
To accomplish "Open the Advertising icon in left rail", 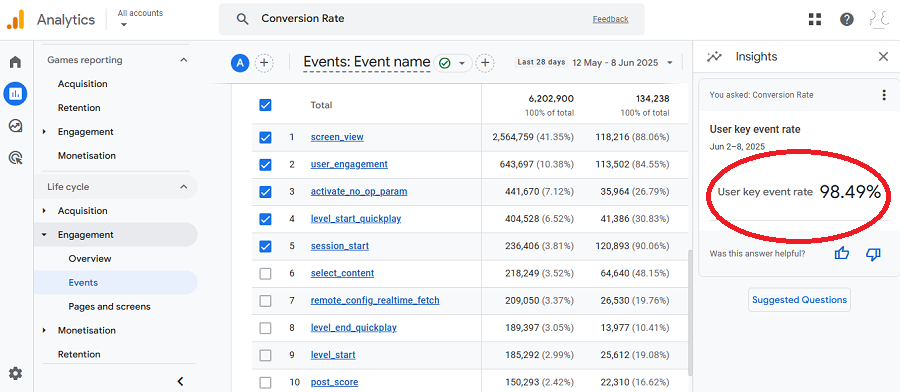I will coord(15,157).
